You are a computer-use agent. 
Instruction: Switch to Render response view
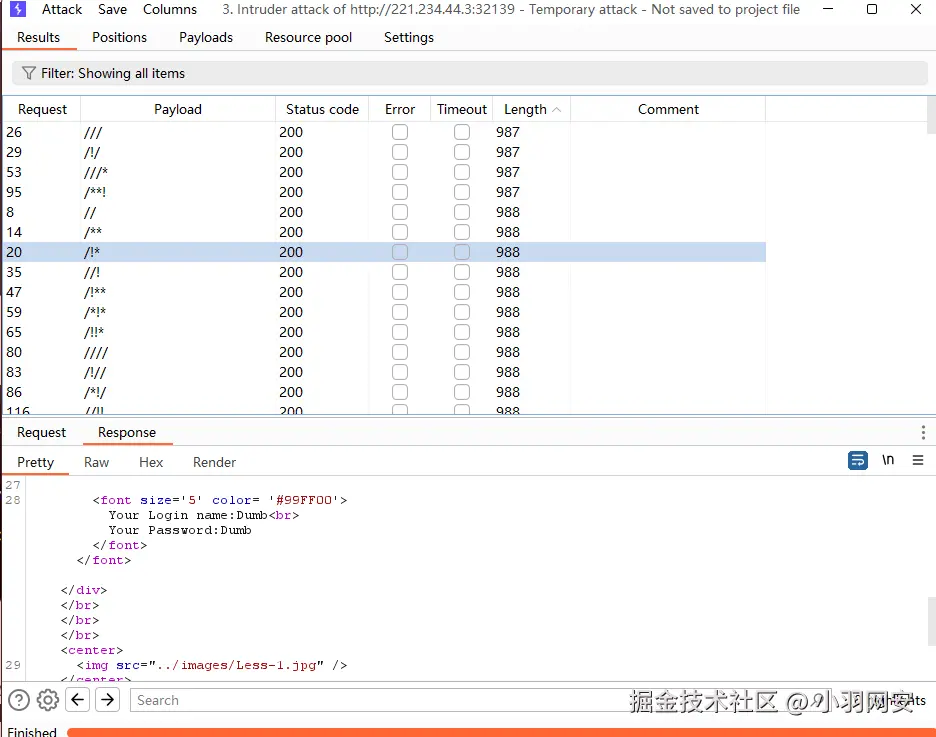click(214, 462)
